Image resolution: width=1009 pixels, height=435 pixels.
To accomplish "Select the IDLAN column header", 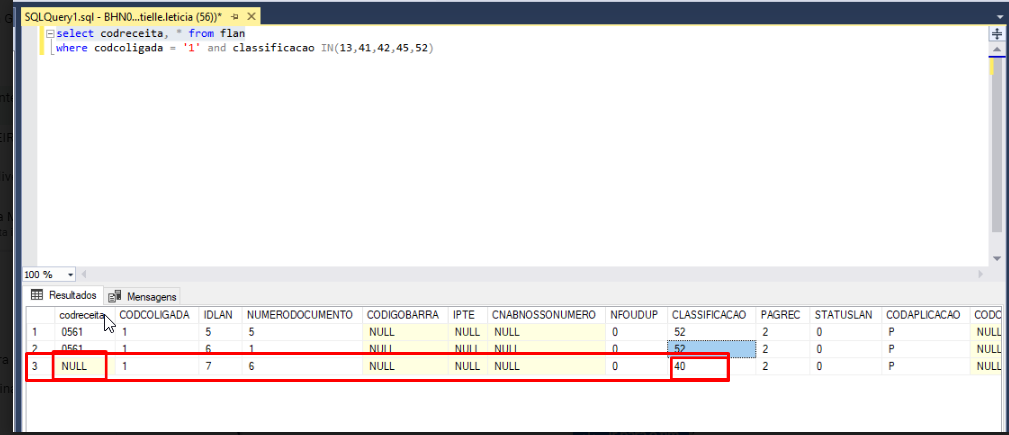I will 221,315.
